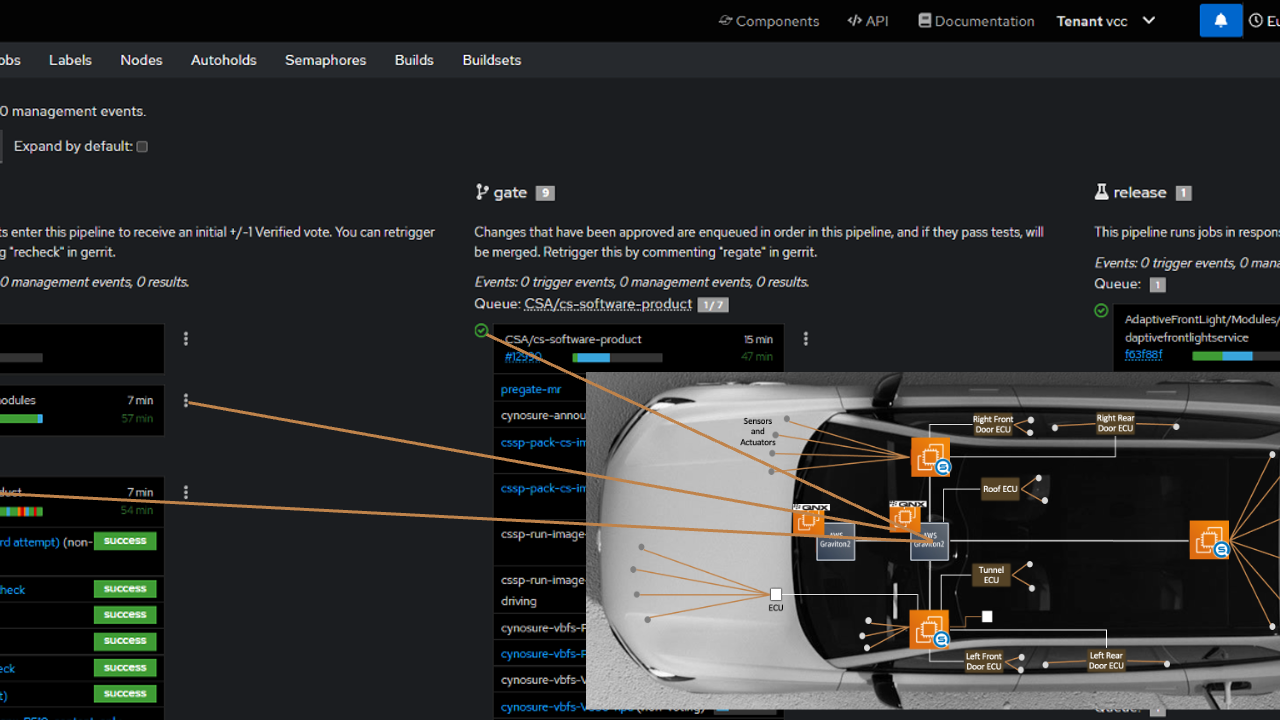The height and width of the screenshot is (720, 1280).
Task: Click the flask icon beside the release pipeline
Action: click(x=1101, y=192)
